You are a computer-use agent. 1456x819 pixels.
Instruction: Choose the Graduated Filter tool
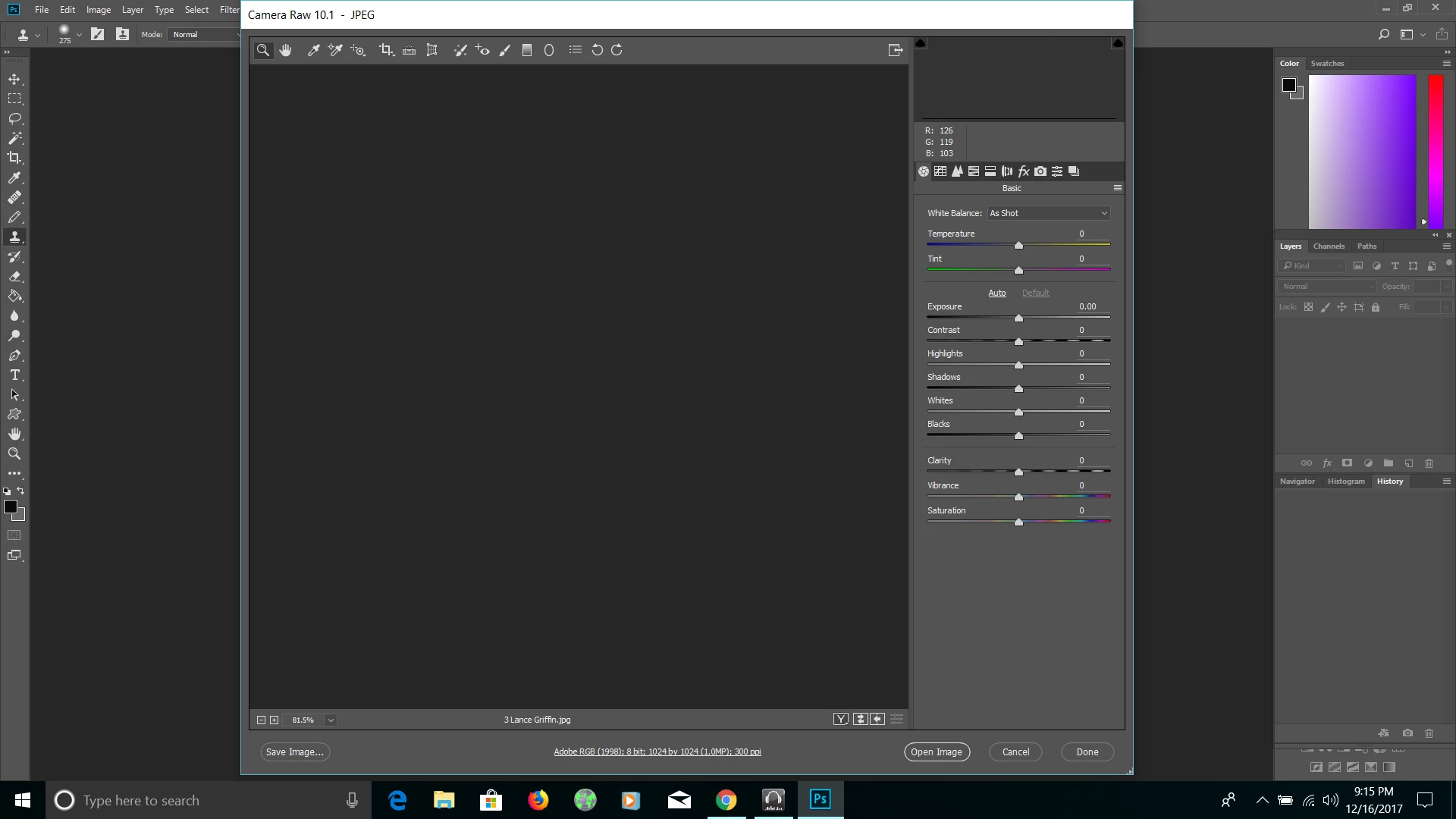point(527,50)
